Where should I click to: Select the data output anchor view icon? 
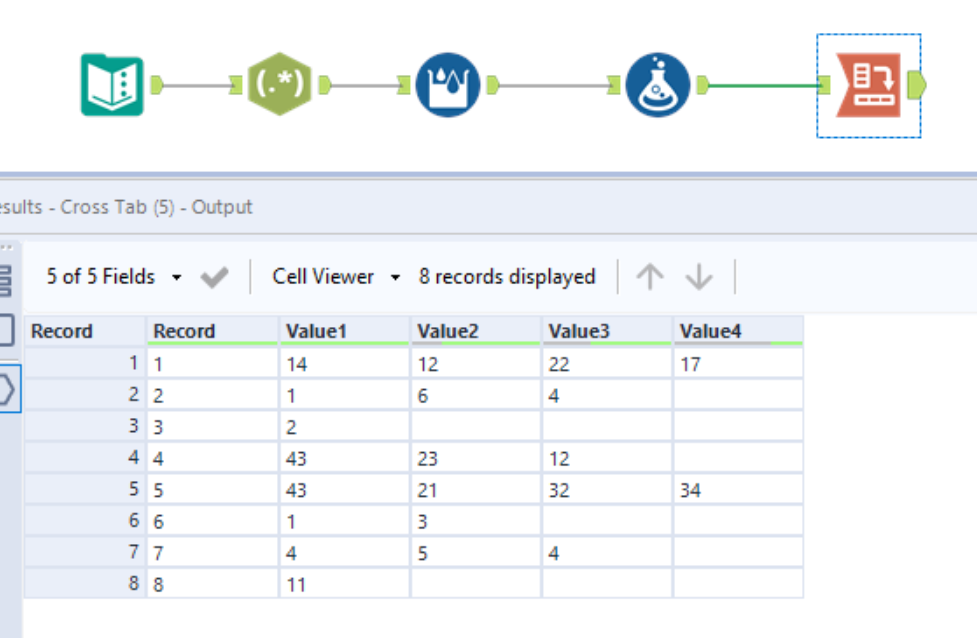5,389
